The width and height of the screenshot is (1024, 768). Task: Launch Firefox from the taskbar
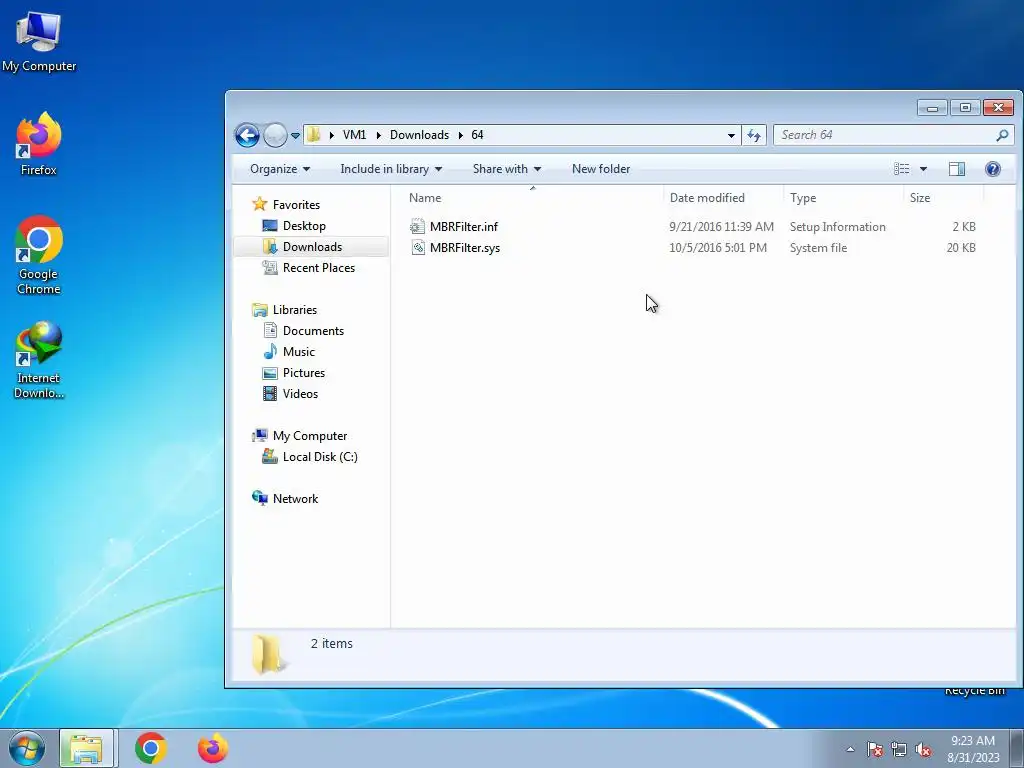click(213, 748)
